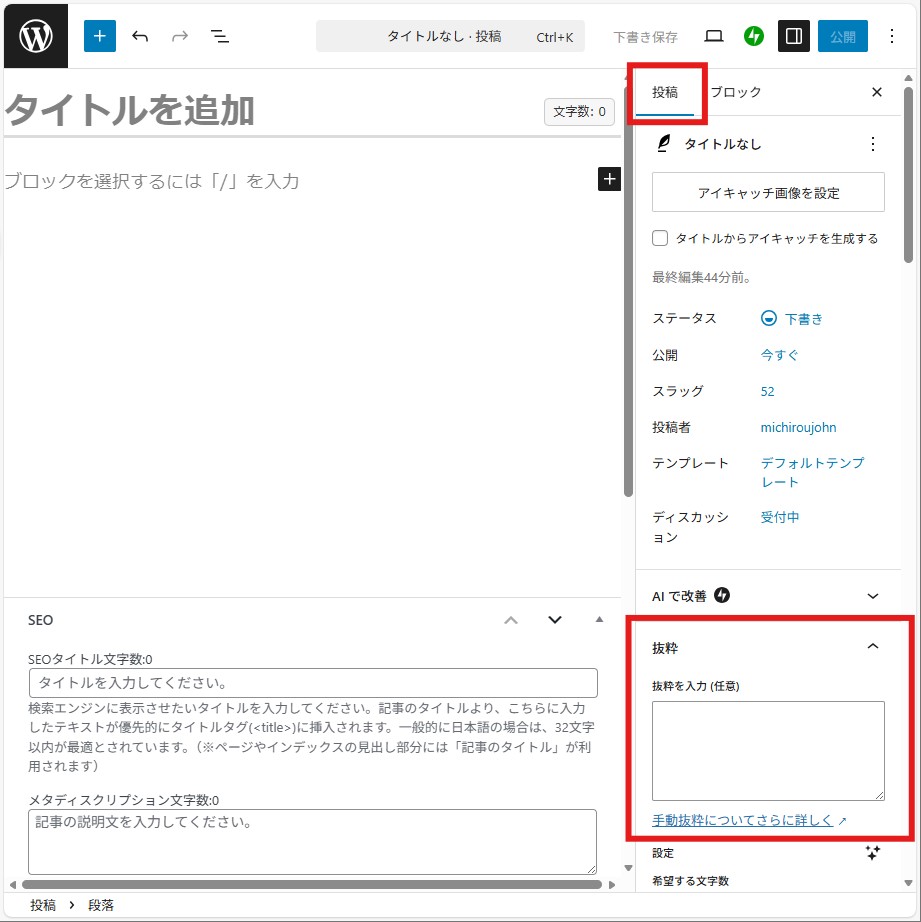The width and height of the screenshot is (921, 922).
Task: Click the 公開 publish button
Action: (842, 36)
